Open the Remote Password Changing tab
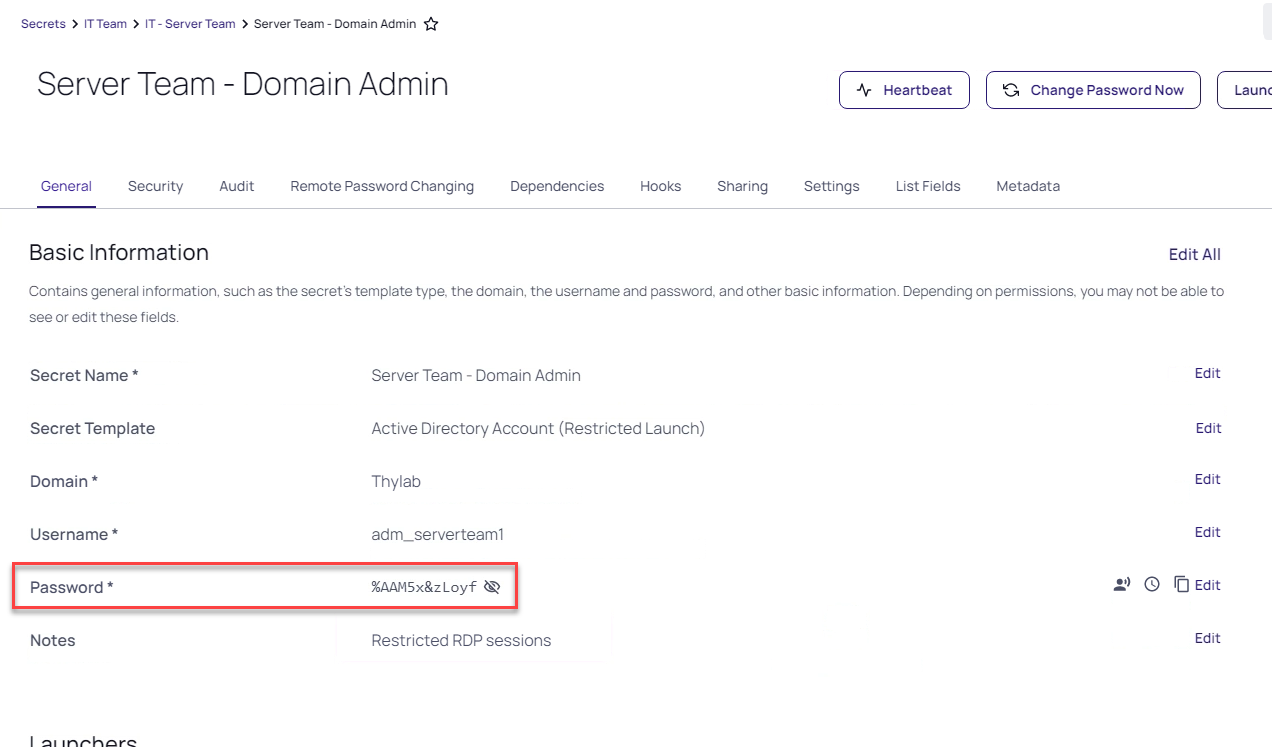Image resolution: width=1272 pixels, height=747 pixels. coord(382,186)
